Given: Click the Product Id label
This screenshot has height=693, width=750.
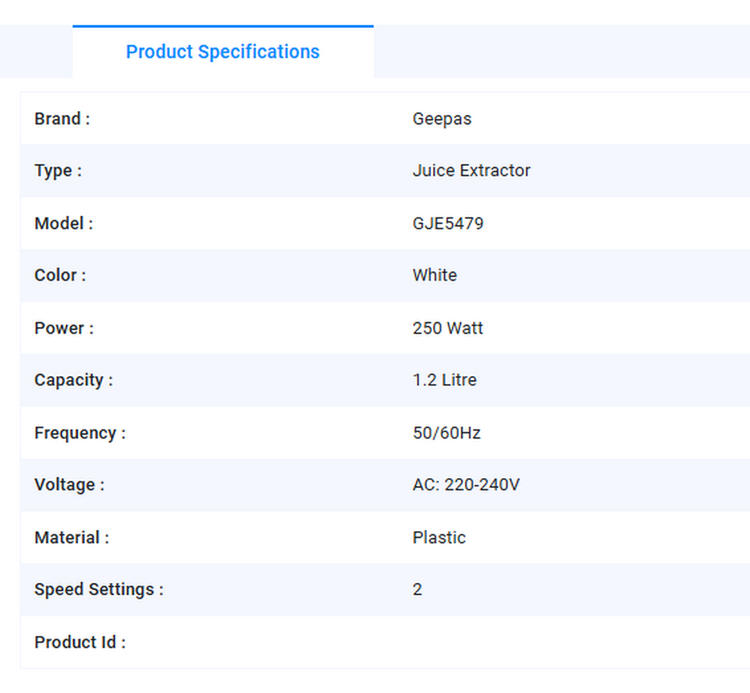Looking at the screenshot, I should [x=80, y=643].
